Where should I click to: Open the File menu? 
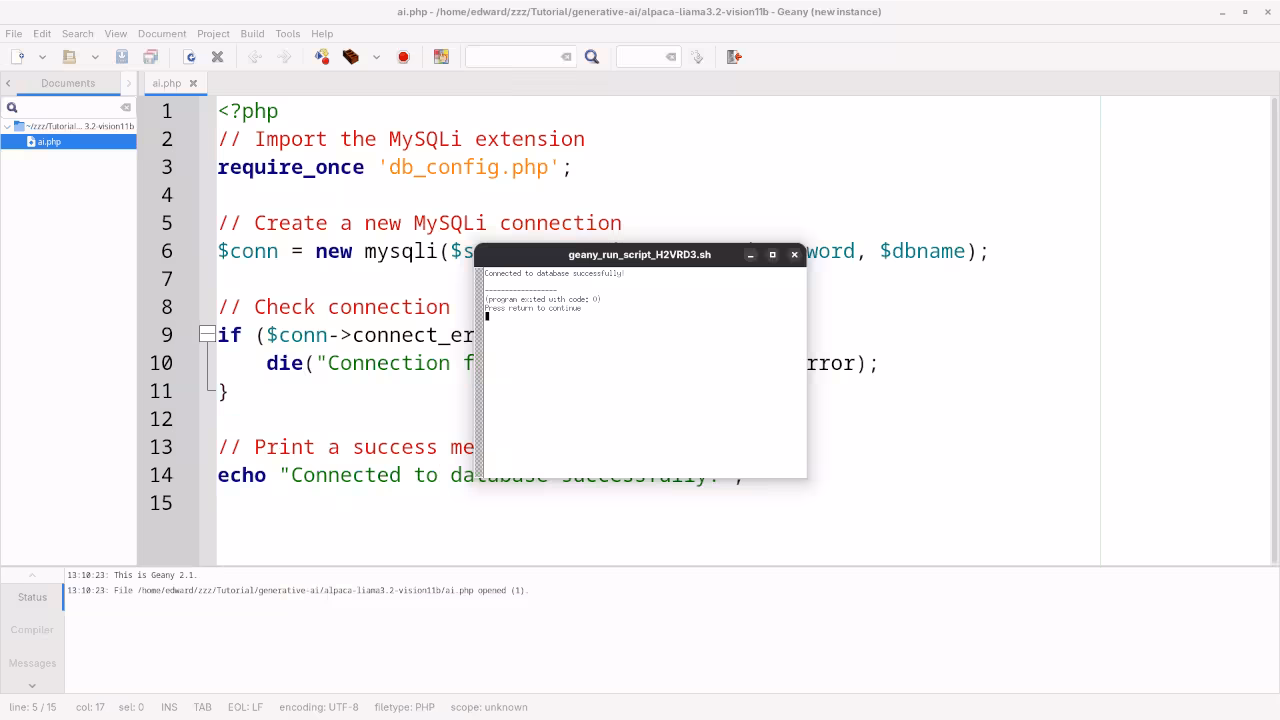pos(14,33)
